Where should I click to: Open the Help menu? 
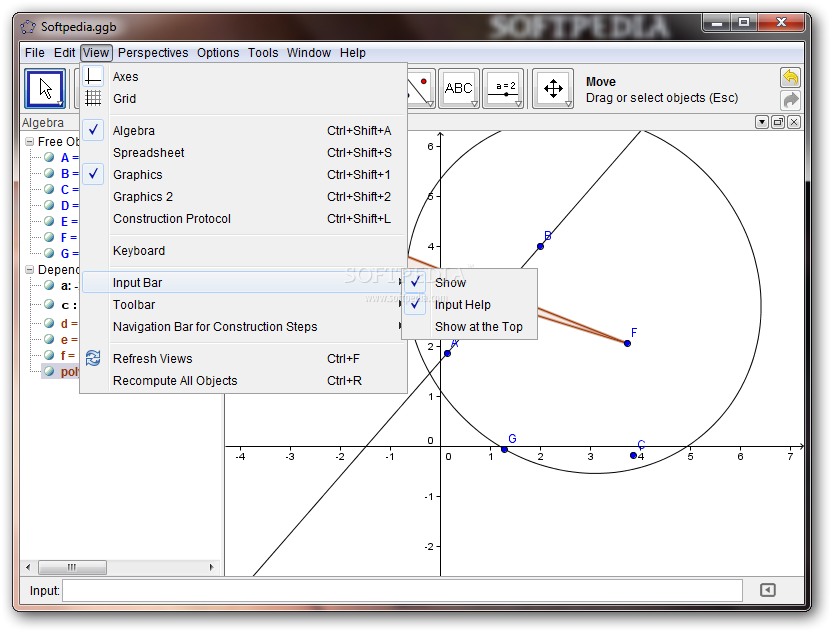point(353,53)
